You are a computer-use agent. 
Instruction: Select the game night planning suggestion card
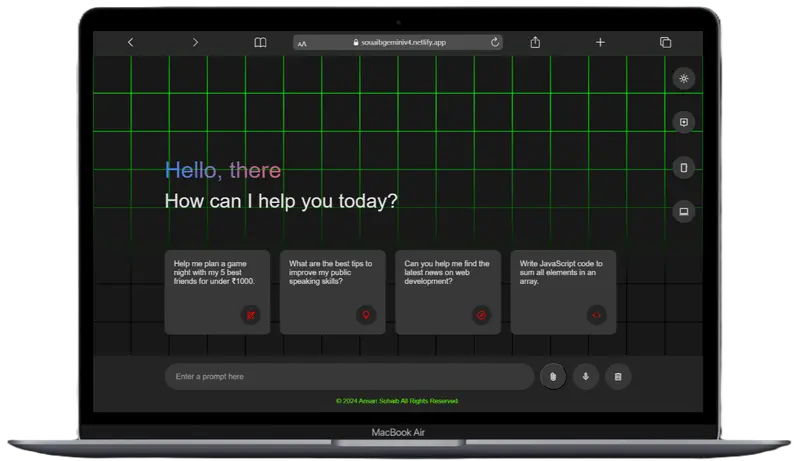(x=217, y=292)
